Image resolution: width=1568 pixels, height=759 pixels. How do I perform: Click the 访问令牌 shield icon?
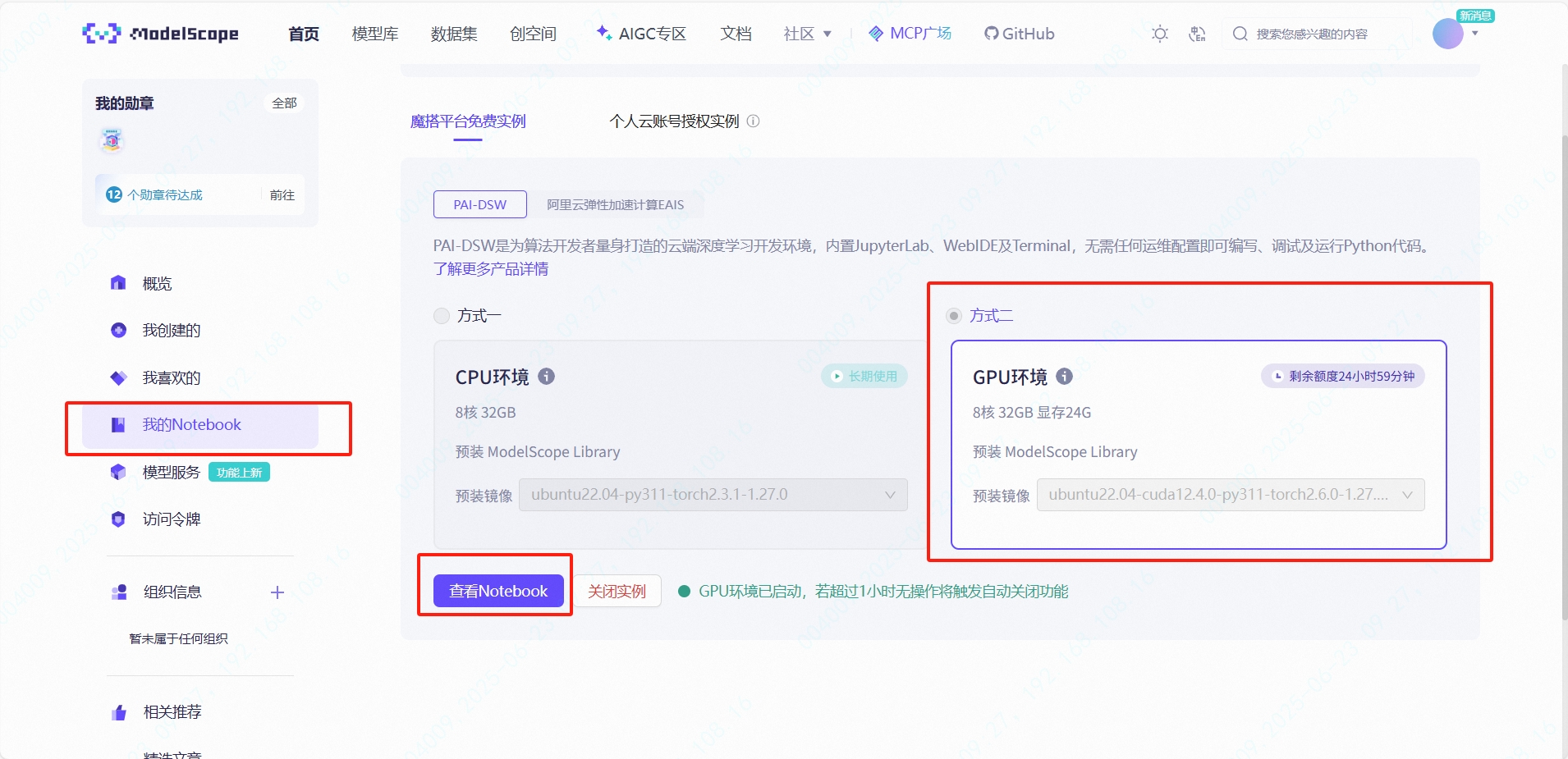click(x=118, y=519)
